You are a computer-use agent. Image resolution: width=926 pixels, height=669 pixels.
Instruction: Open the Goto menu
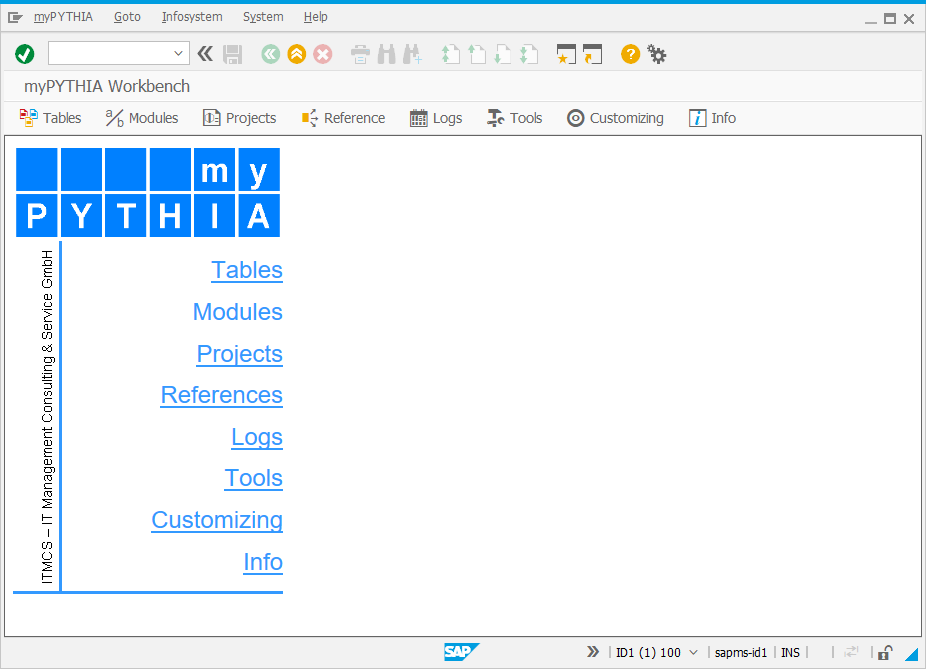[x=127, y=17]
